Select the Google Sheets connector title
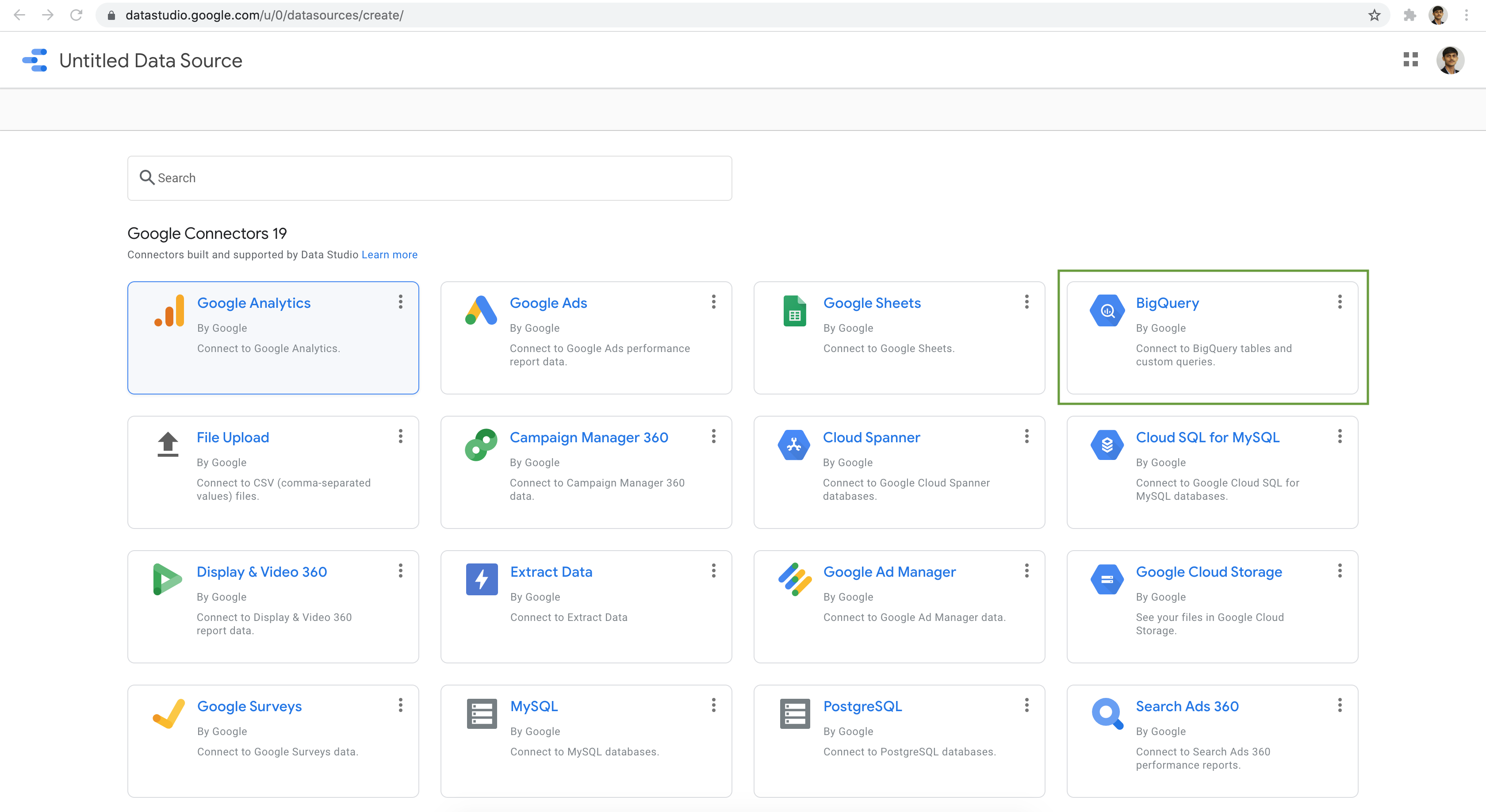 (x=872, y=303)
